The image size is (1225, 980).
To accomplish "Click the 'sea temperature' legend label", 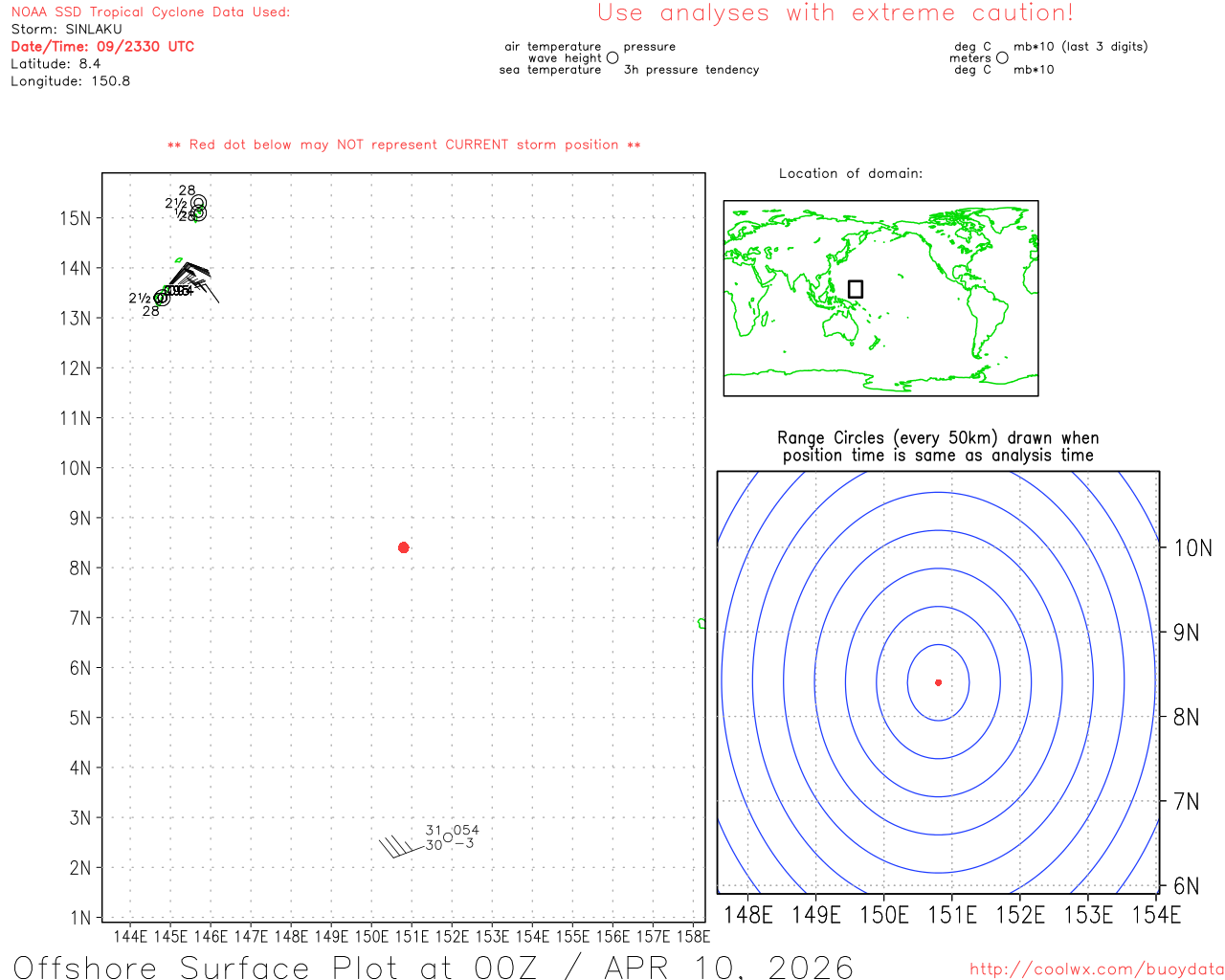I will point(550,70).
